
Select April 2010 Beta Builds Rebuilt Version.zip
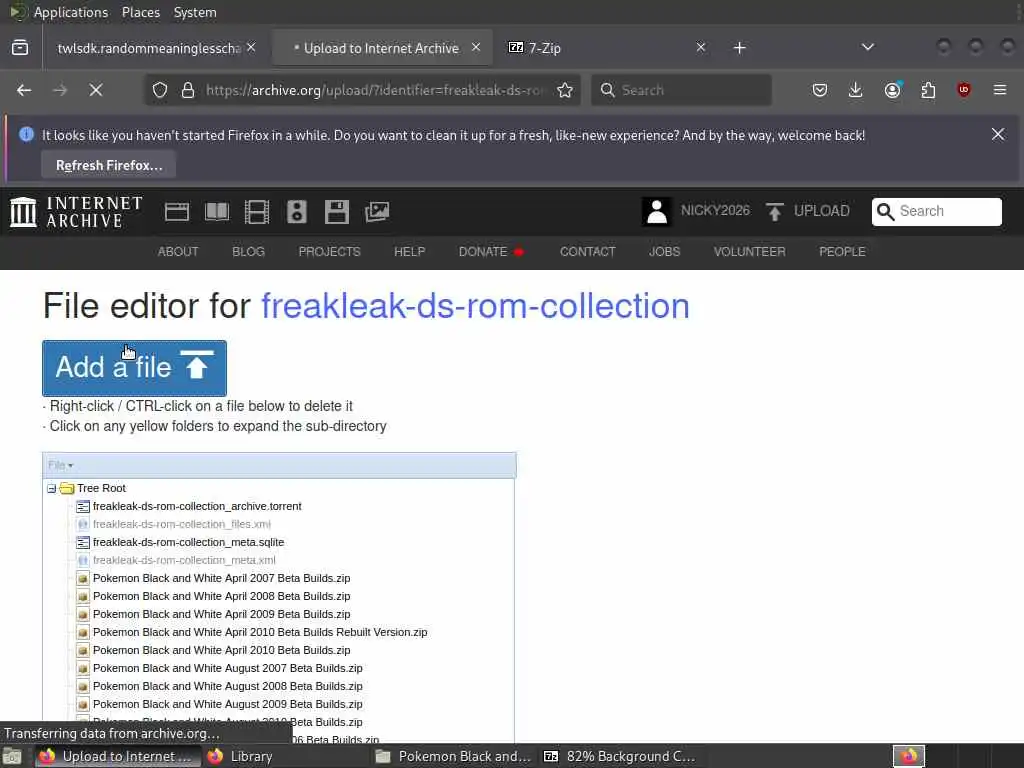[260, 632]
